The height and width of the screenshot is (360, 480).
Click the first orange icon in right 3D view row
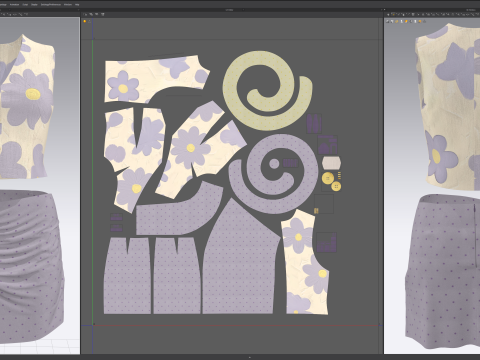(x=406, y=21)
